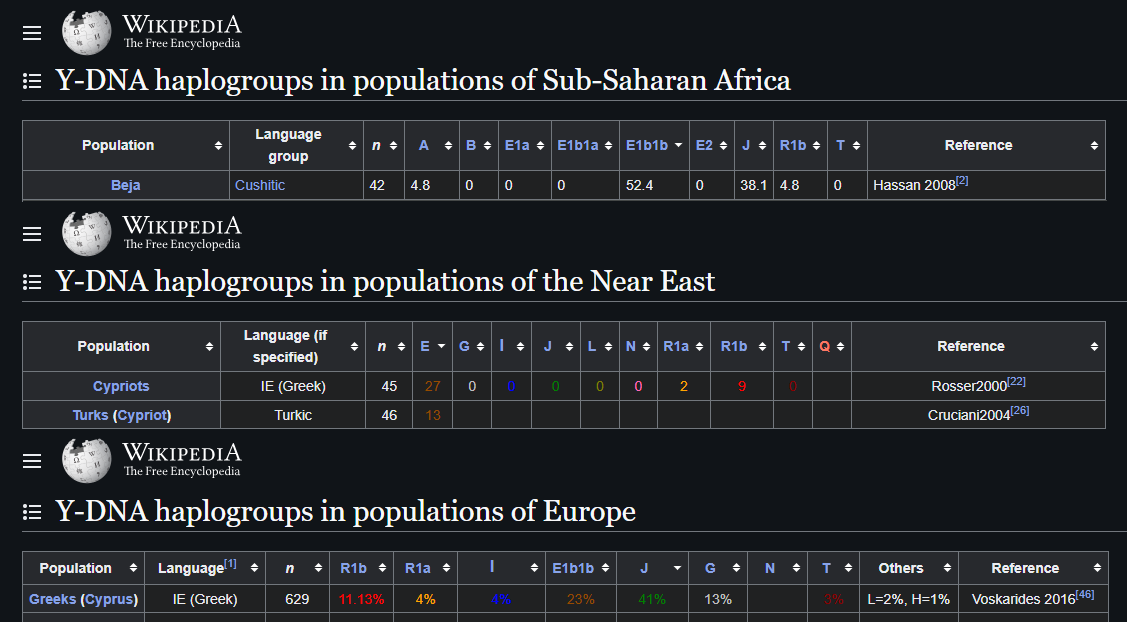This screenshot has width=1127, height=622.
Task: Sort Europe table by Population arrows
Action: pos(133,569)
